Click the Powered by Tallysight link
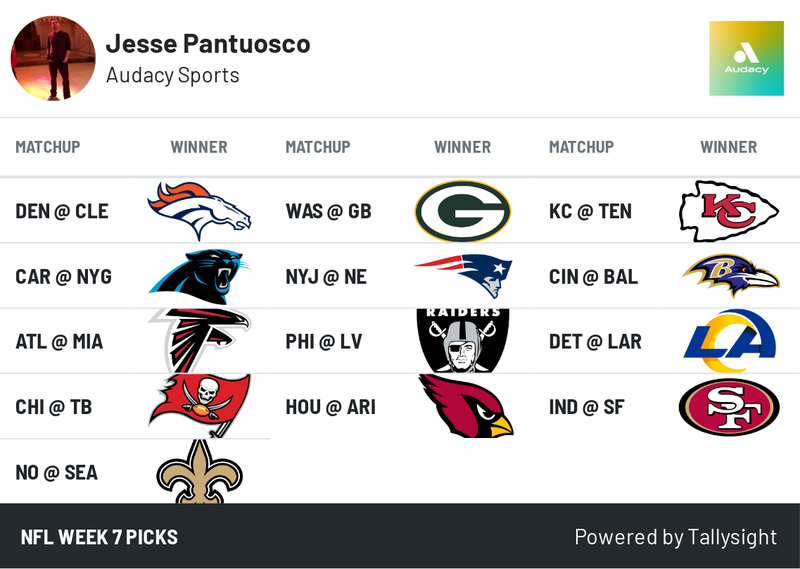Viewport: 800px width, 569px height. click(675, 537)
